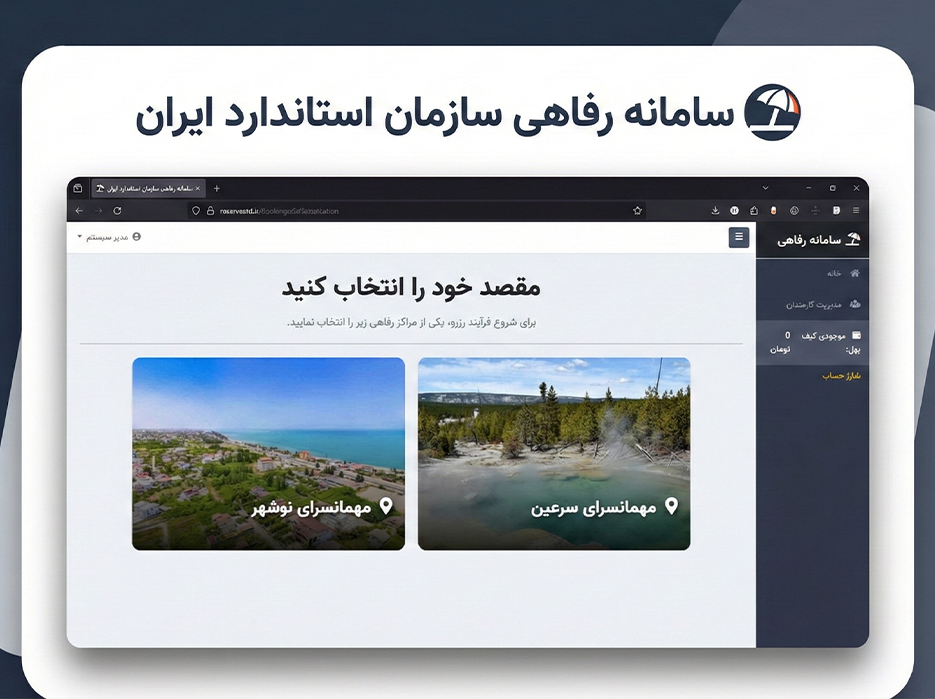Screen dimensions: 935x699
Task: Toggle the orange pinned extension in the toolbar
Action: click(775, 210)
